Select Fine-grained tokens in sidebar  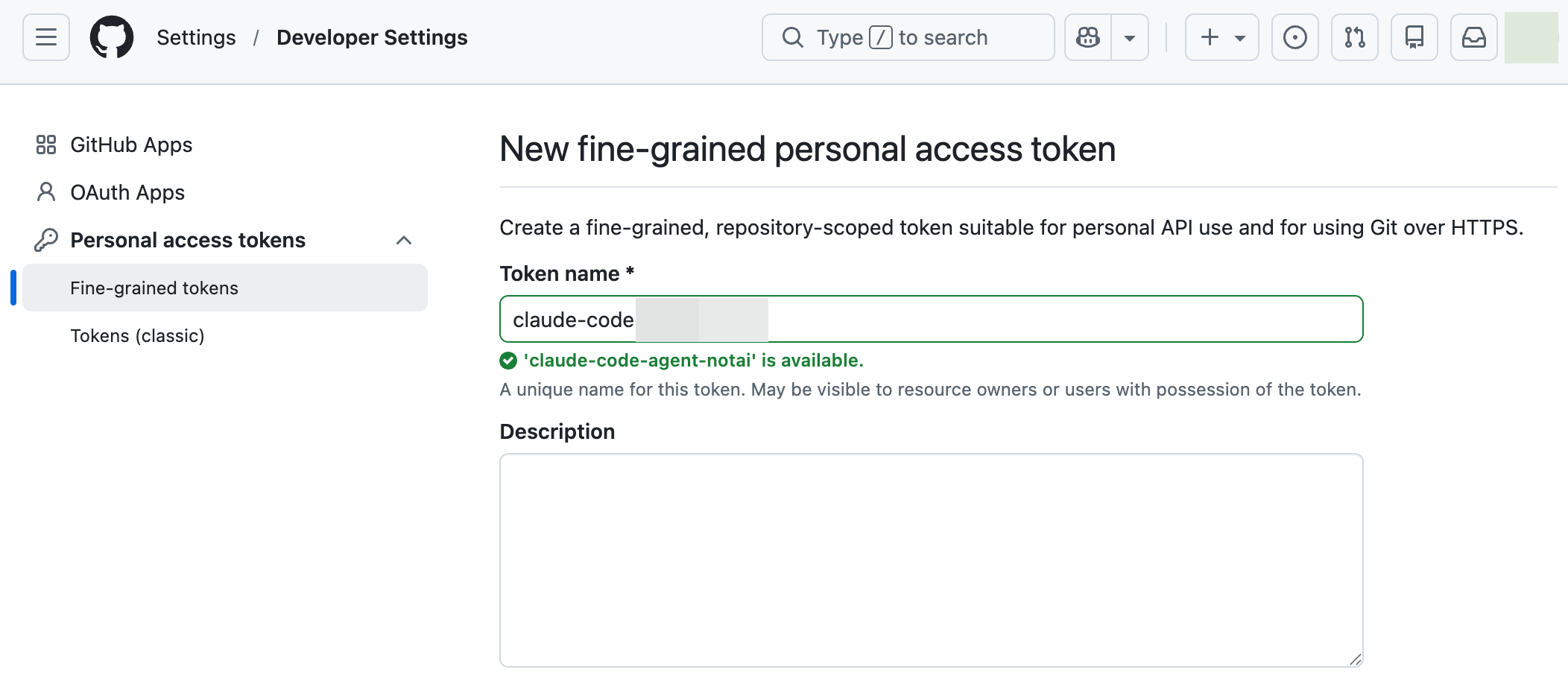pyautogui.click(x=154, y=288)
